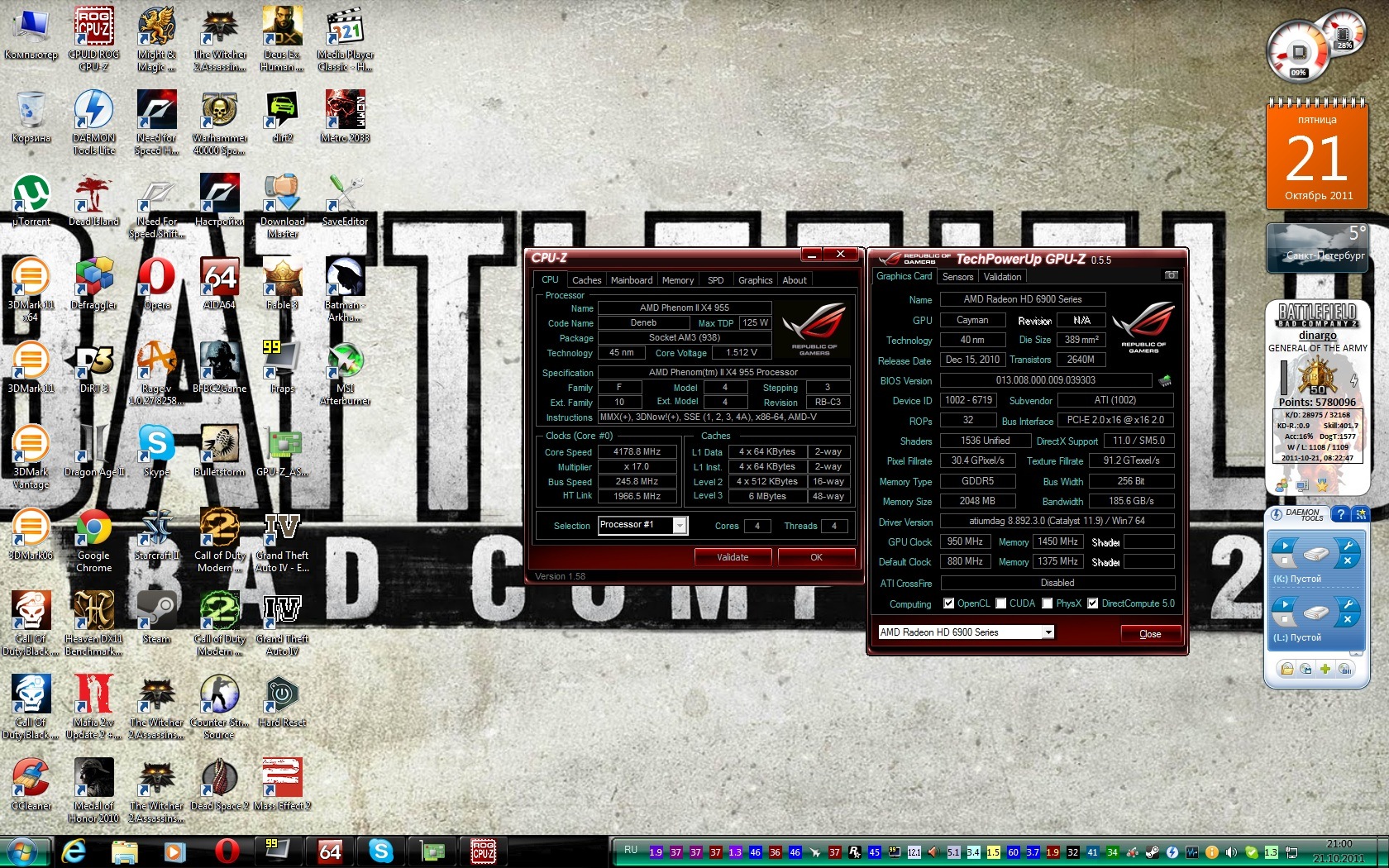Viewport: 1389px width, 868px height.
Task: Open the Sensors tab in GPU-Z
Action: pyautogui.click(x=957, y=277)
